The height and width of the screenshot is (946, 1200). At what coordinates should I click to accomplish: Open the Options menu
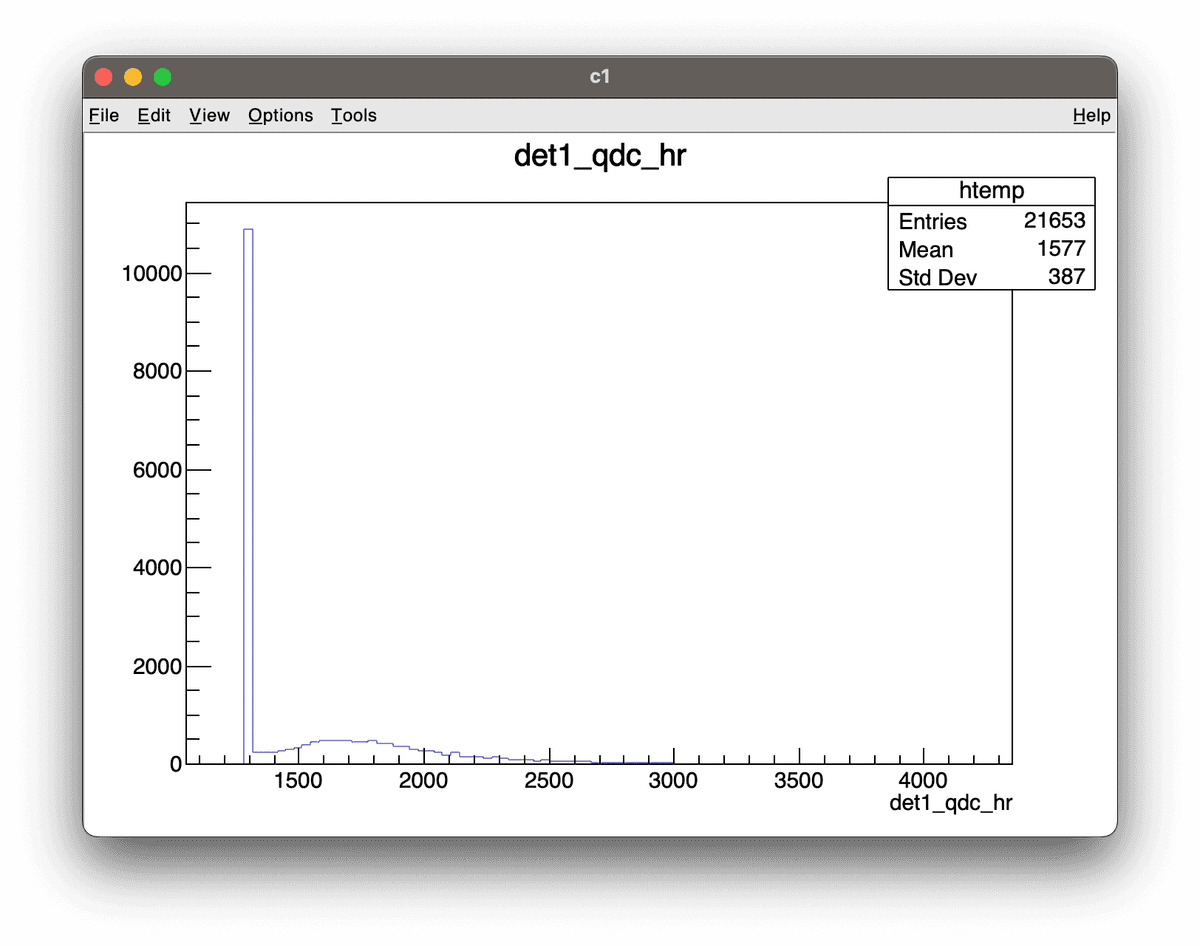point(280,115)
